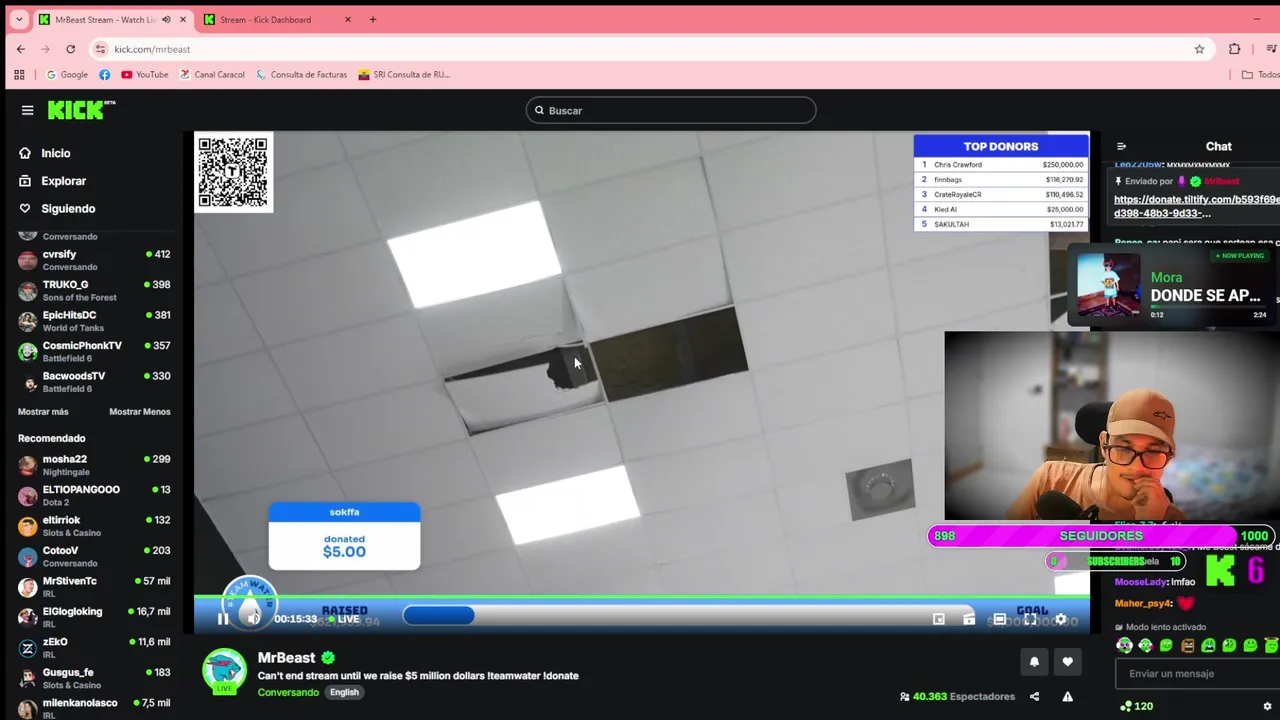Open recommended channel mosha22

94,465
